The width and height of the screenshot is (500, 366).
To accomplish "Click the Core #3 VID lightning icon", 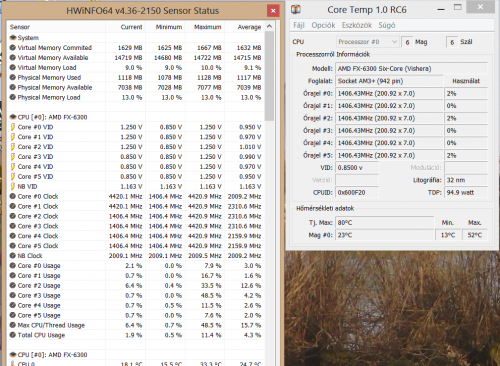I will (x=13, y=157).
